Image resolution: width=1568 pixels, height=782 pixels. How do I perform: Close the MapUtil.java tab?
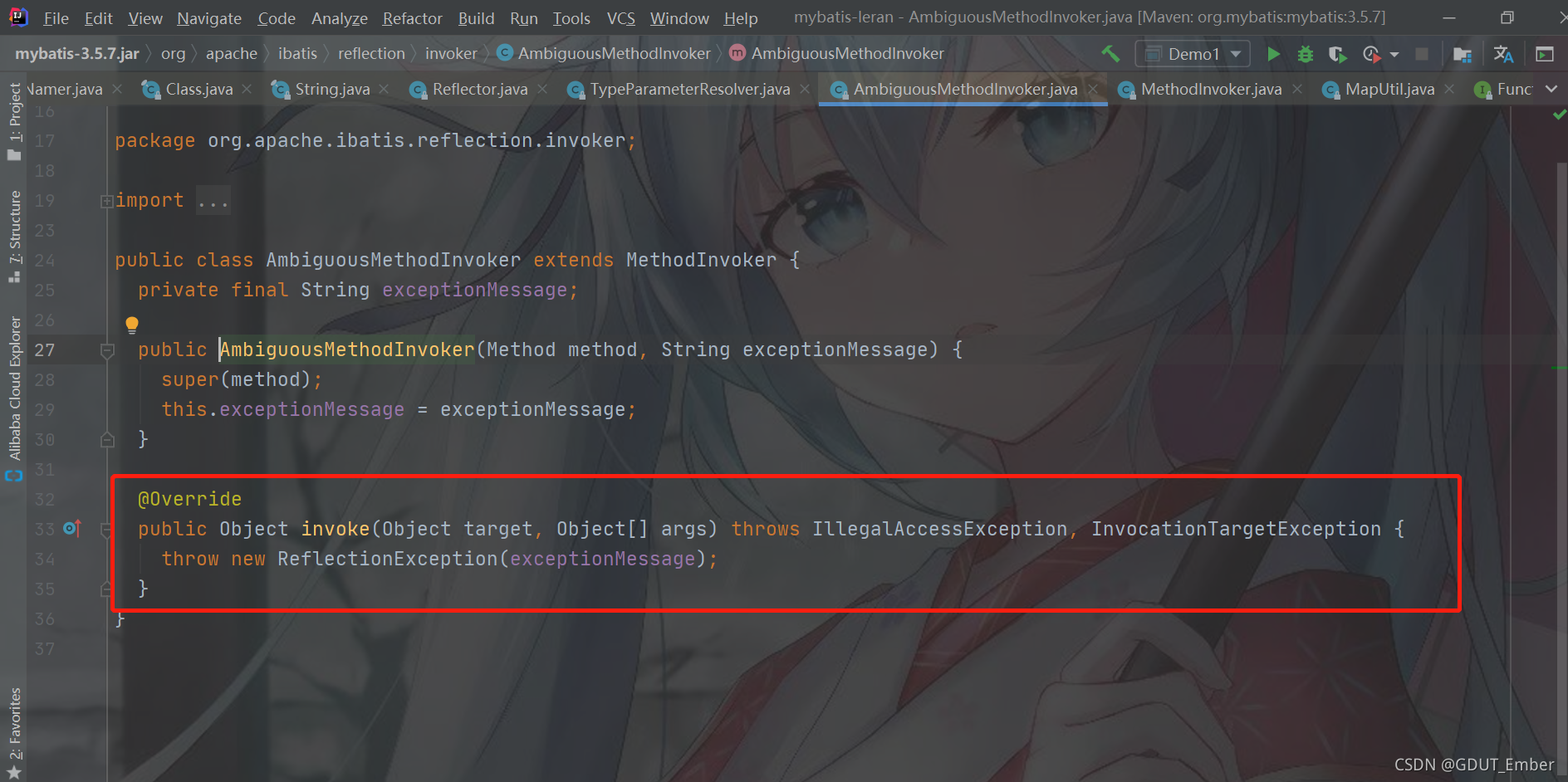point(1449,89)
